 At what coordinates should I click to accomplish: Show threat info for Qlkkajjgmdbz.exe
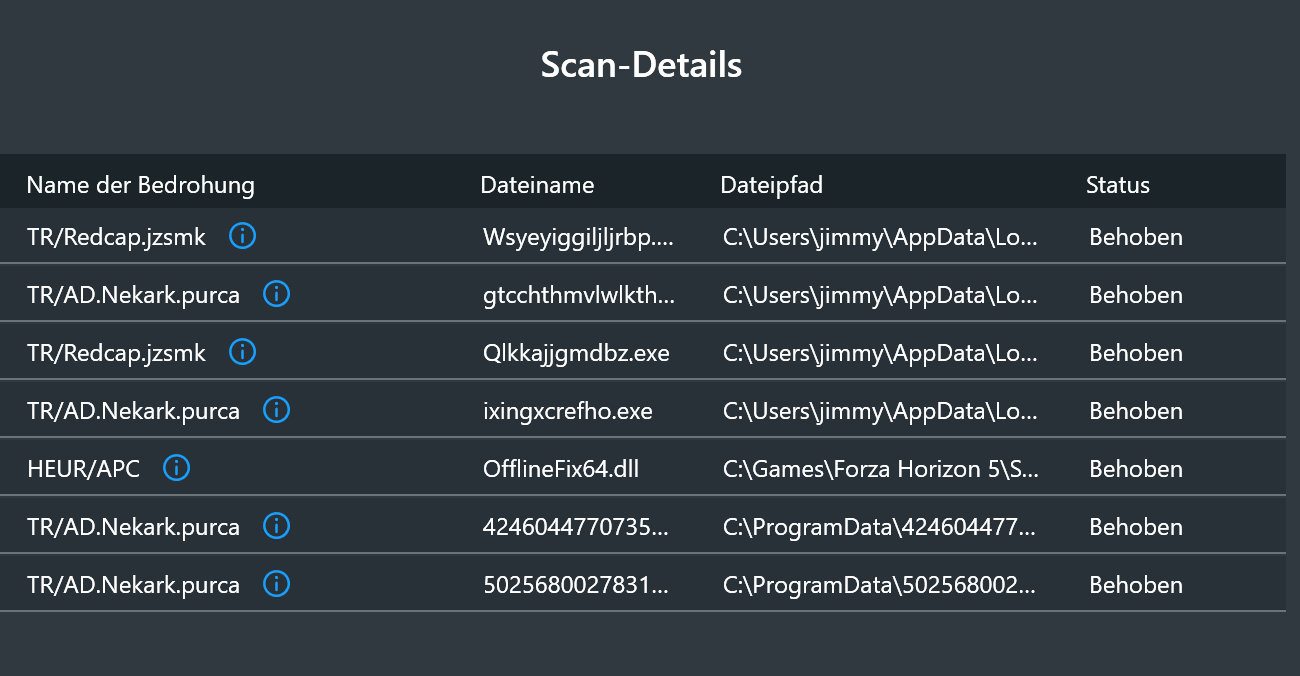click(x=242, y=352)
